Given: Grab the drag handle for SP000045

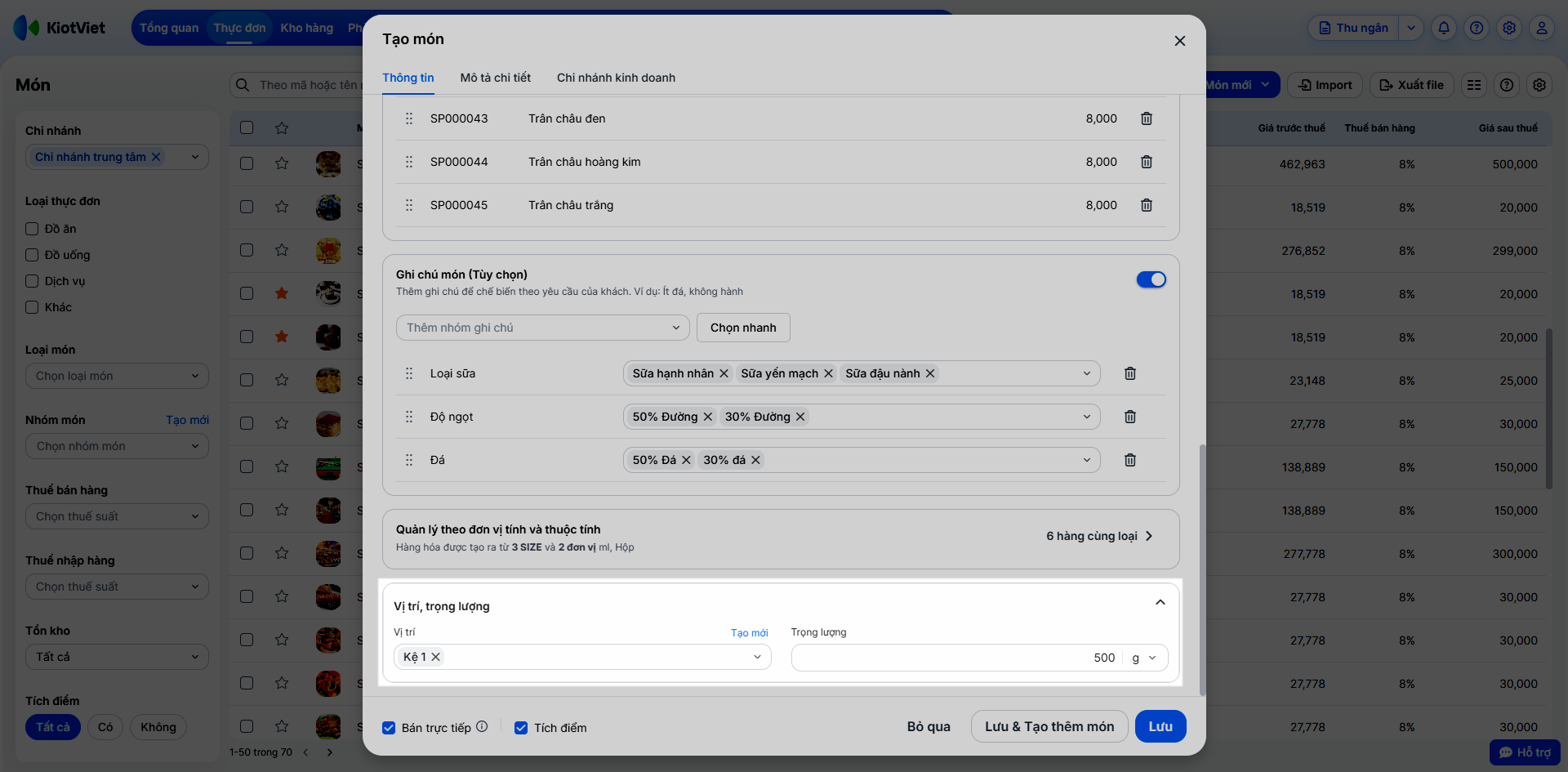Looking at the screenshot, I should (x=409, y=205).
